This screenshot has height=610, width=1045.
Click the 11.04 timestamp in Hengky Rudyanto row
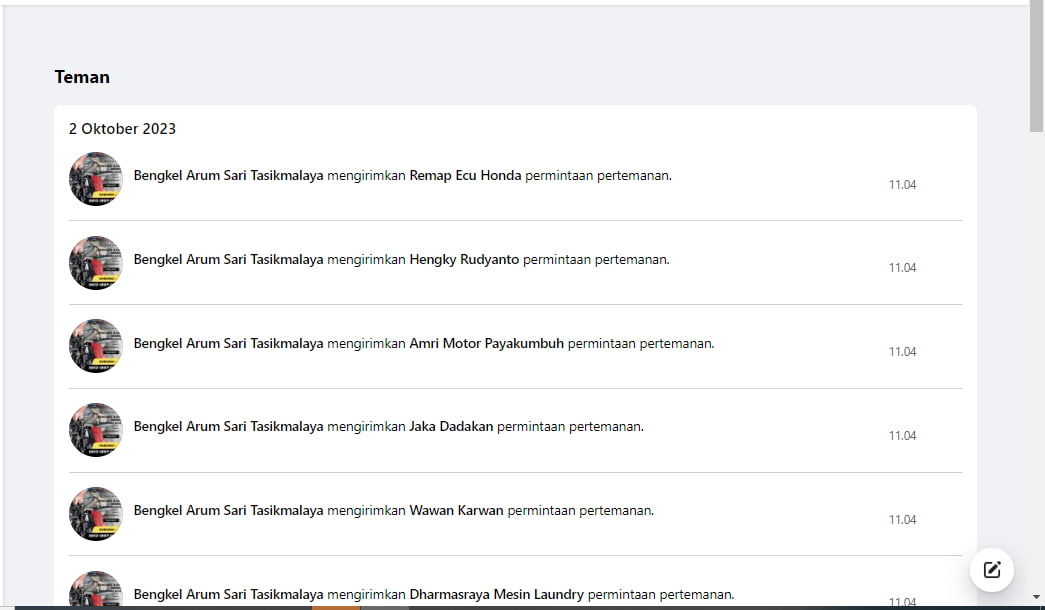coord(902,267)
